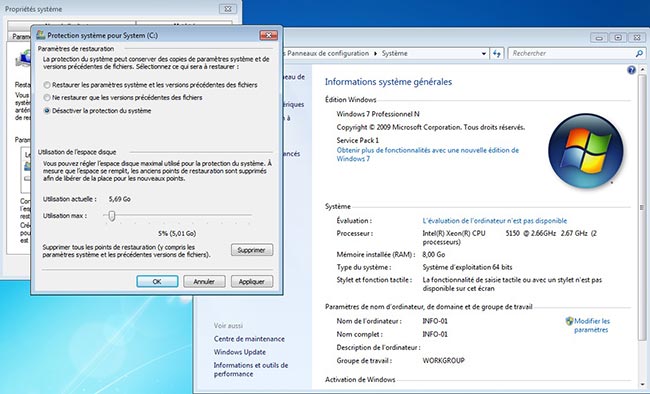The image size is (650, 394).
Task: Click 'Panneaux de configuration' breadcrumb
Action: (327, 54)
